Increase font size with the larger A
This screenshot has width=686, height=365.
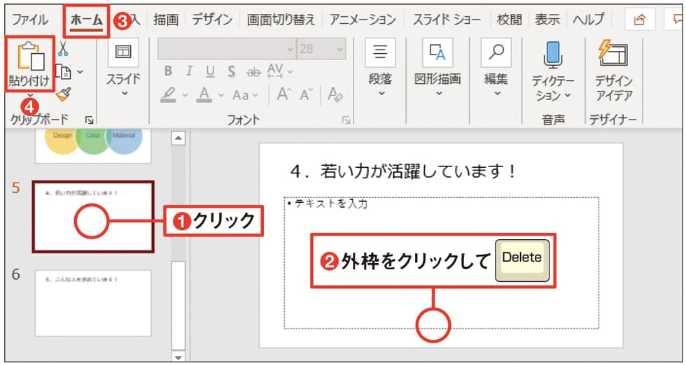coord(284,94)
